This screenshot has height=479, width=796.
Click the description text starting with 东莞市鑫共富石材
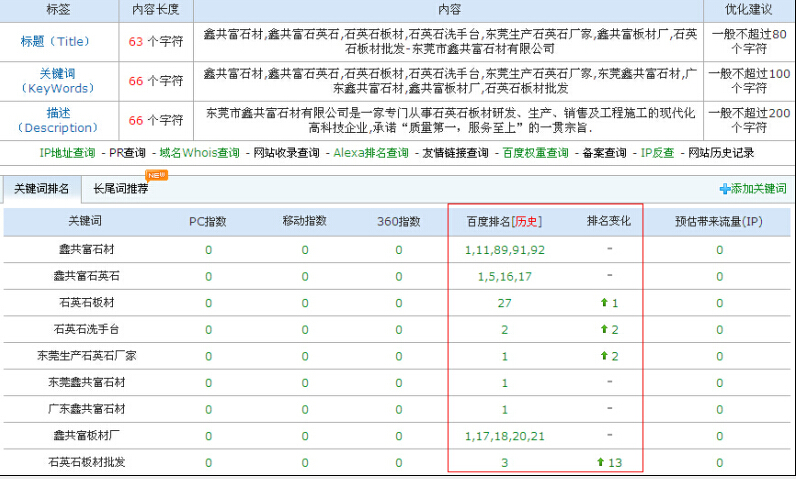(x=450, y=120)
